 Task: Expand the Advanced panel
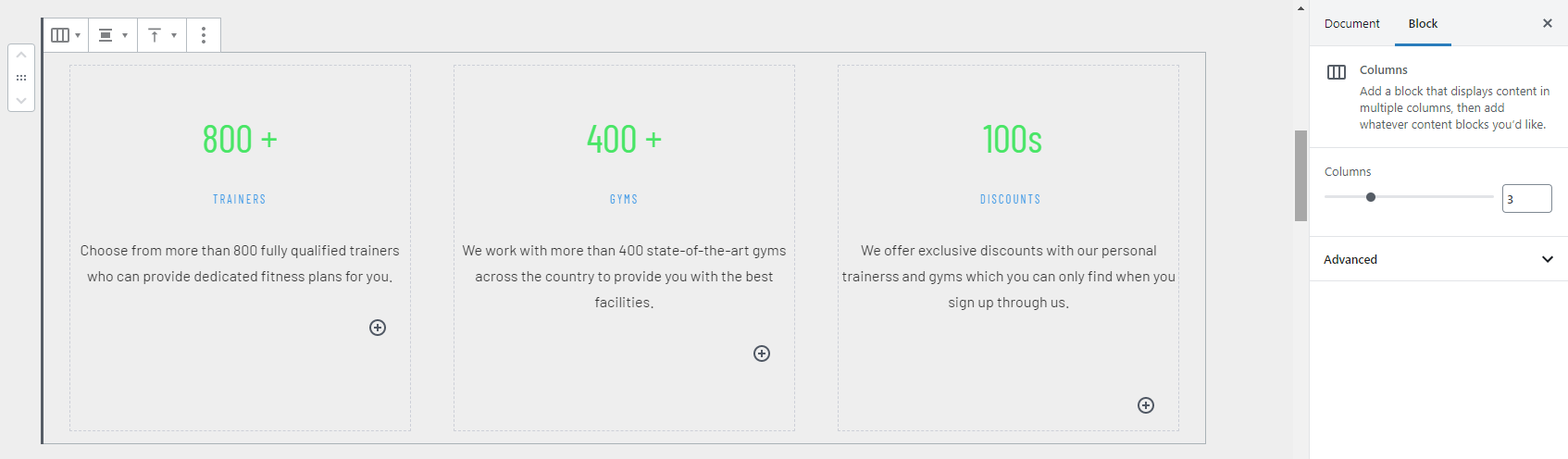tap(1438, 259)
